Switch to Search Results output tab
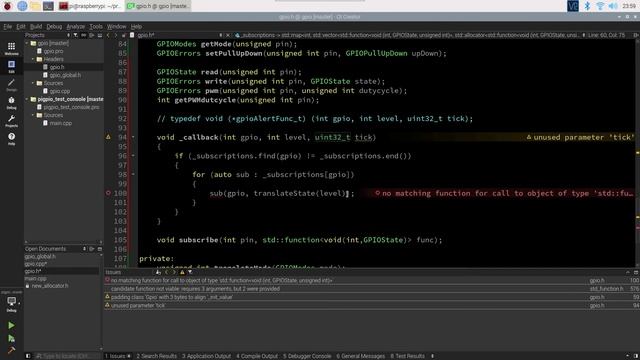 [x=157, y=356]
